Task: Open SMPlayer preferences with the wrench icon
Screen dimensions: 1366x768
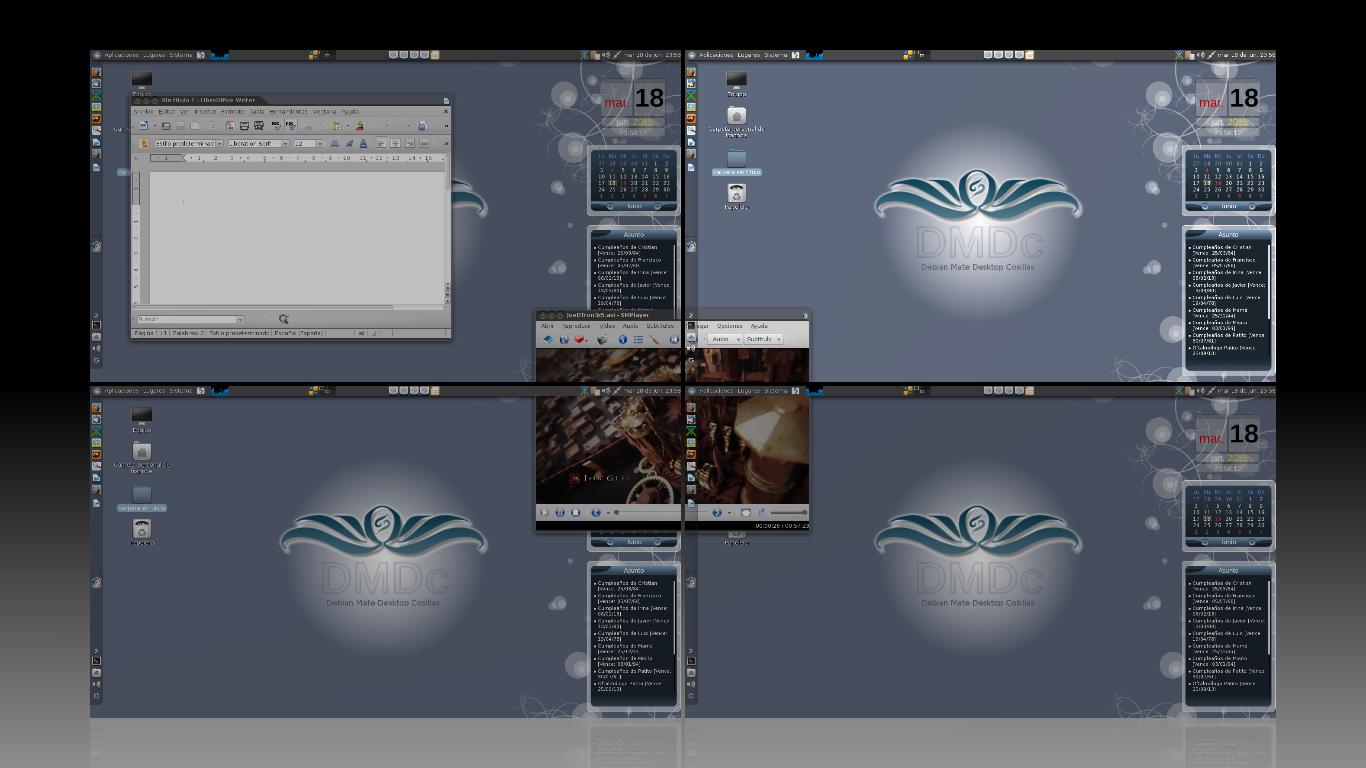Action: pyautogui.click(x=653, y=338)
